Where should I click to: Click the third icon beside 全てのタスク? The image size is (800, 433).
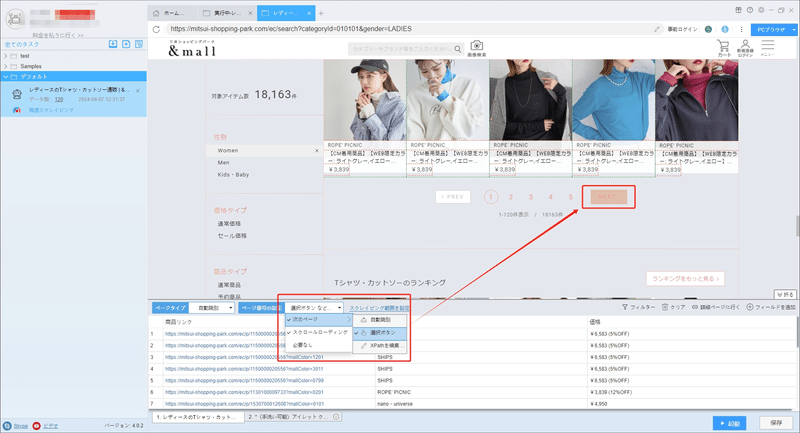point(139,44)
